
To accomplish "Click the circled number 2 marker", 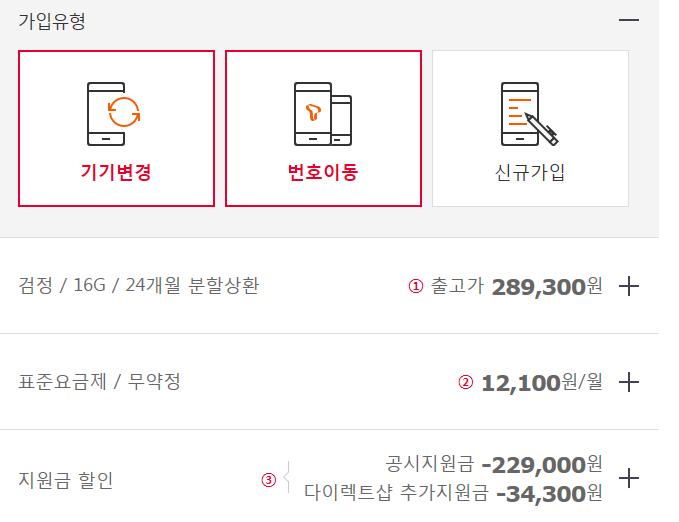I will pyautogui.click(x=465, y=382).
